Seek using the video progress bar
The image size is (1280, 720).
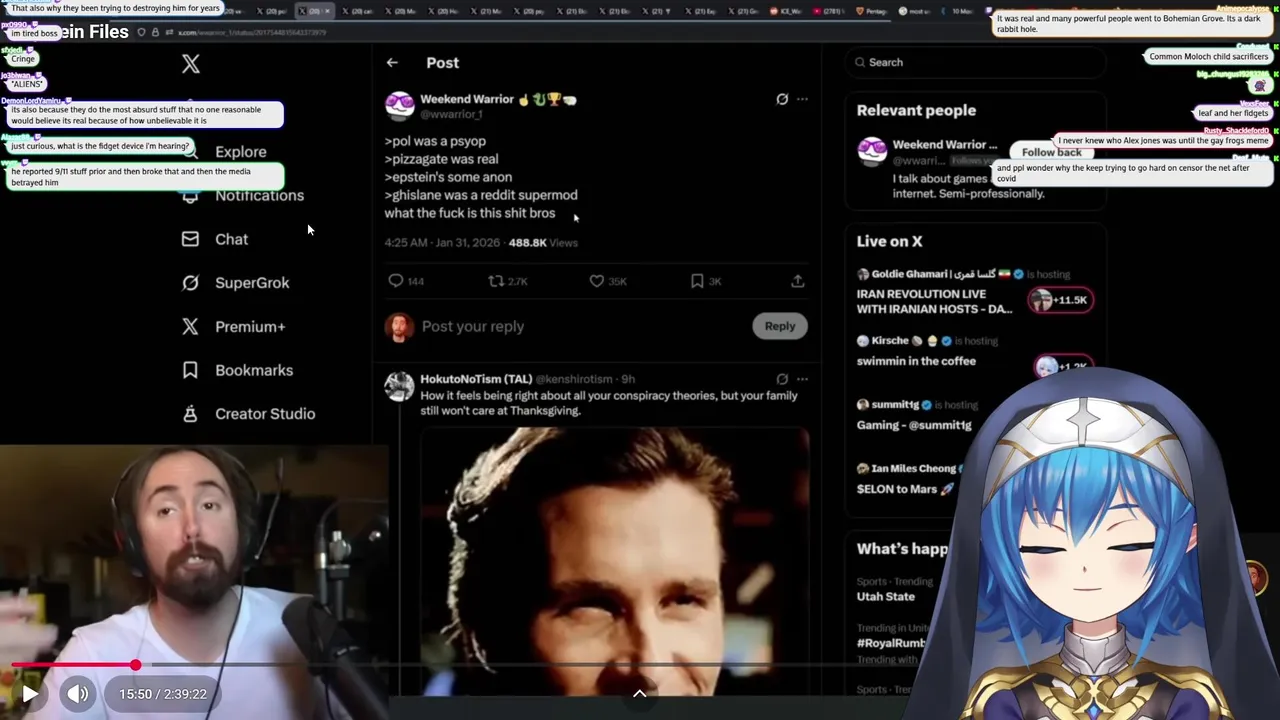click(640, 665)
